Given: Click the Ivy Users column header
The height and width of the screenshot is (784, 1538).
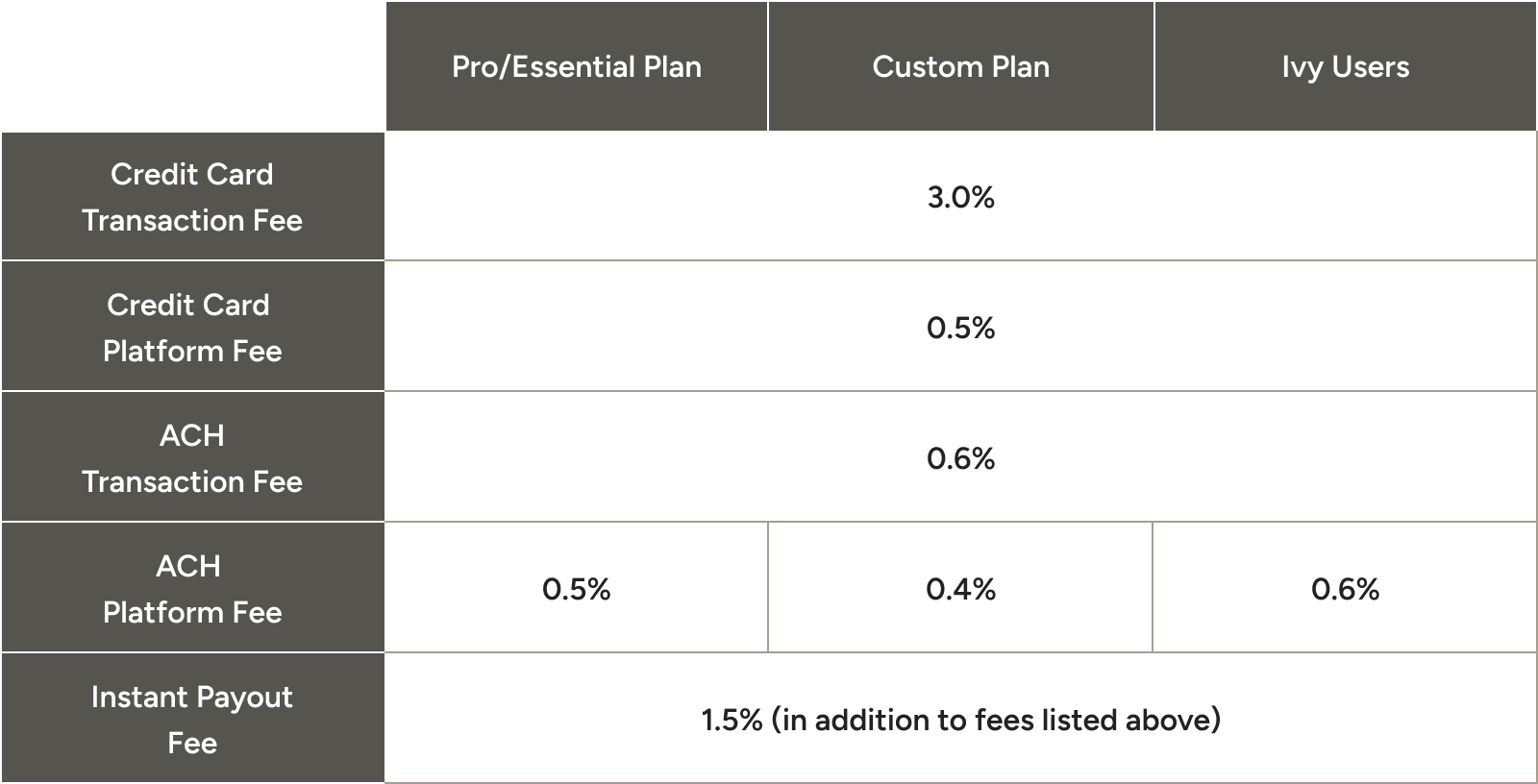Looking at the screenshot, I should [1345, 66].
